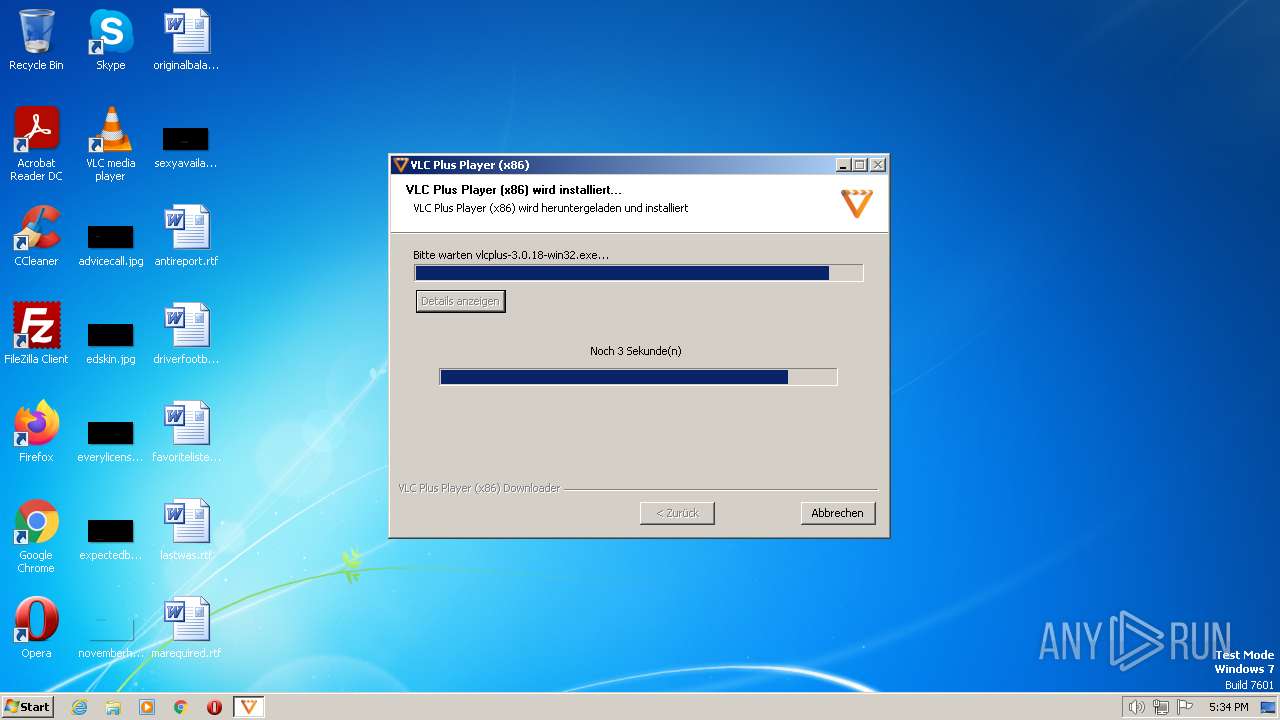Select the everylicens... file icon
Image resolution: width=1280 pixels, height=720 pixels.
click(x=110, y=441)
